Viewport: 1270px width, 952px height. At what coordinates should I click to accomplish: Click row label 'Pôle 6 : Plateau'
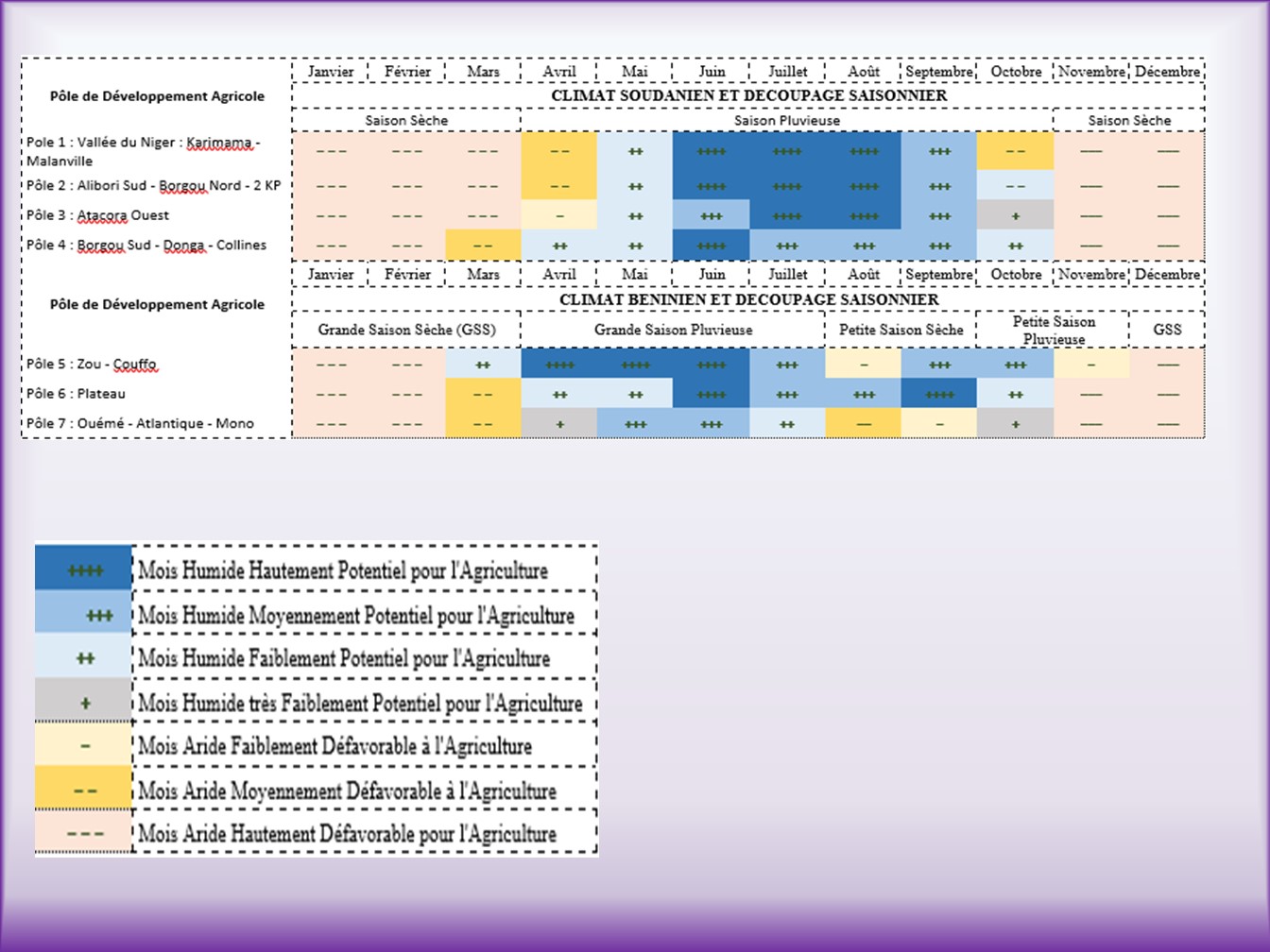click(x=76, y=394)
